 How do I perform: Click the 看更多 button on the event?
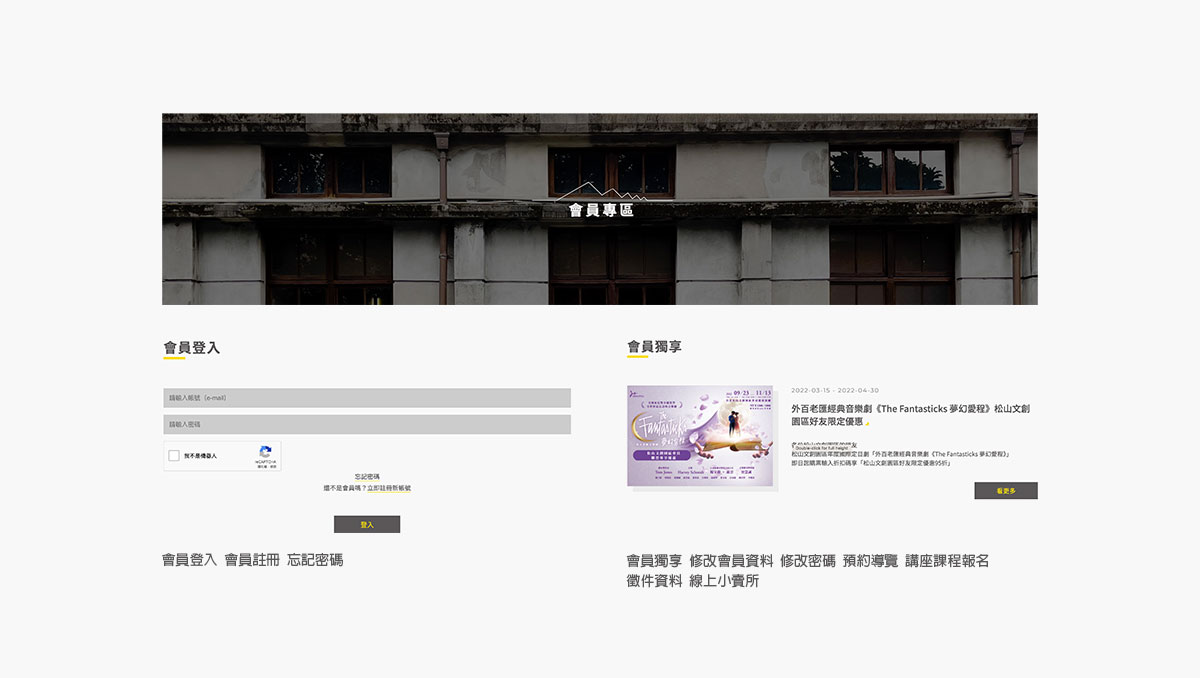click(1005, 491)
